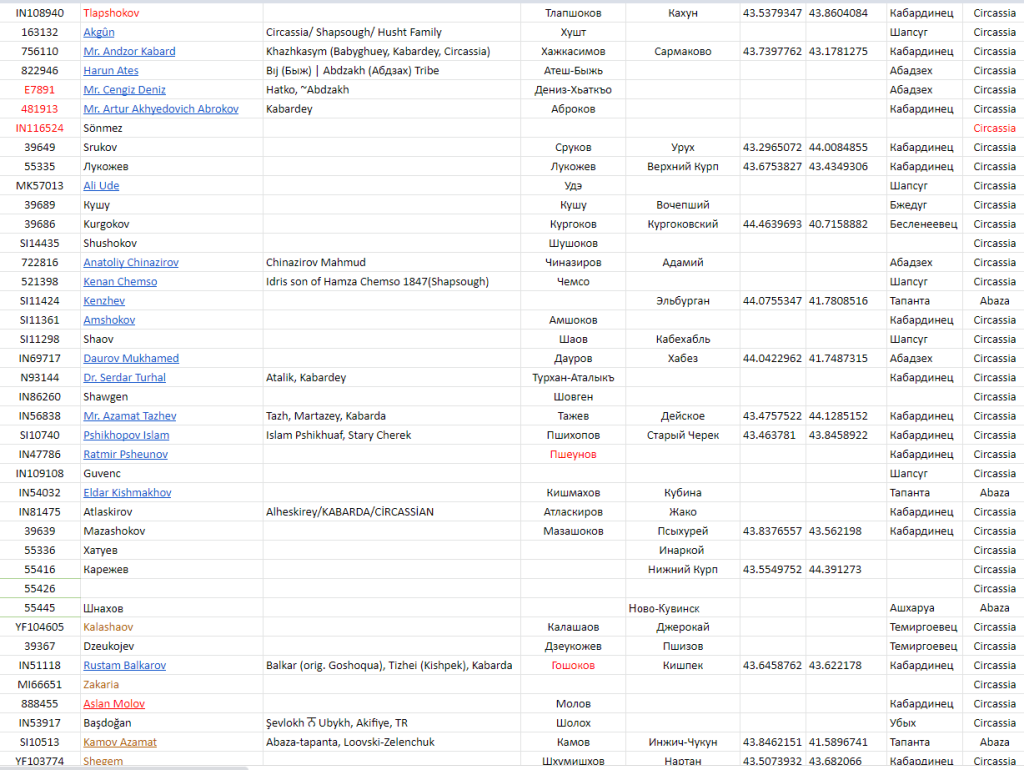Open Mr. Andzor Kabard link

pyautogui.click(x=129, y=51)
